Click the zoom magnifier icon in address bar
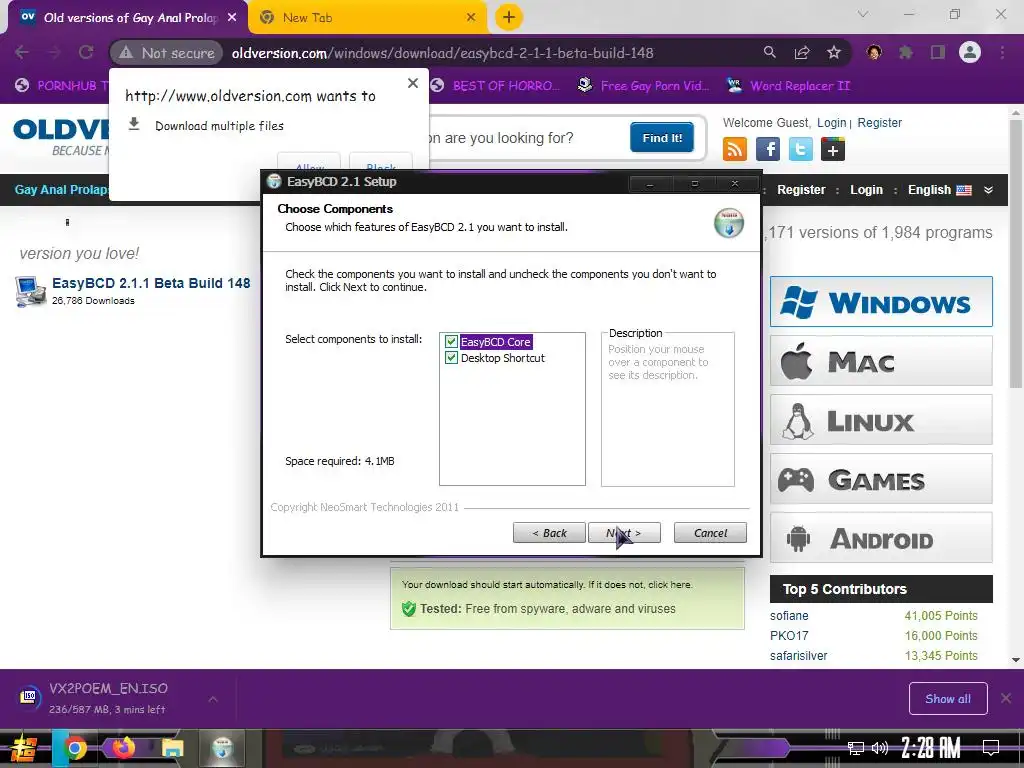This screenshot has height=768, width=1024. (x=770, y=52)
